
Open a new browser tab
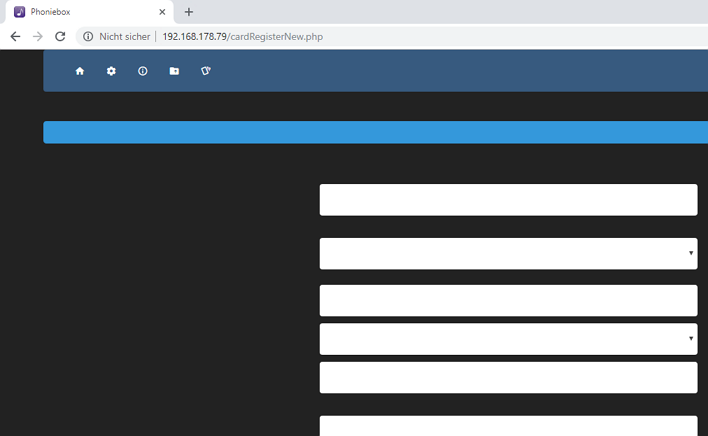(189, 12)
